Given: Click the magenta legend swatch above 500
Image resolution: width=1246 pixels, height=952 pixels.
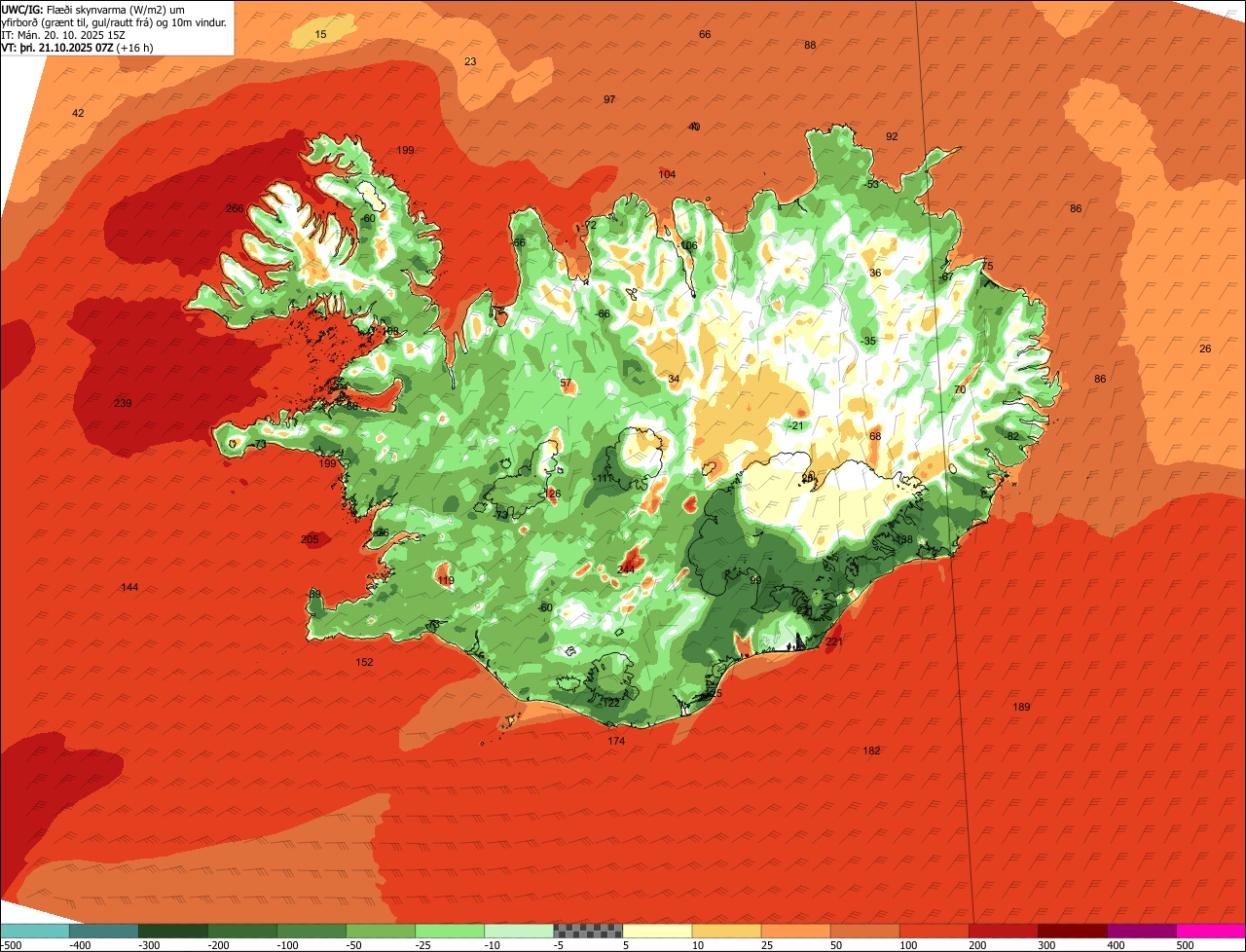Looking at the screenshot, I should click(1211, 931).
